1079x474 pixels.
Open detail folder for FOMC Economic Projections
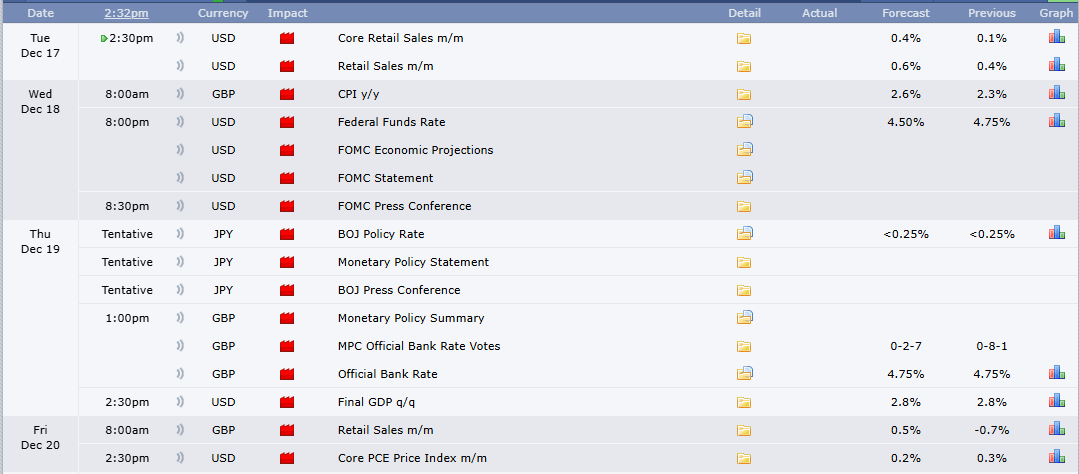click(745, 149)
